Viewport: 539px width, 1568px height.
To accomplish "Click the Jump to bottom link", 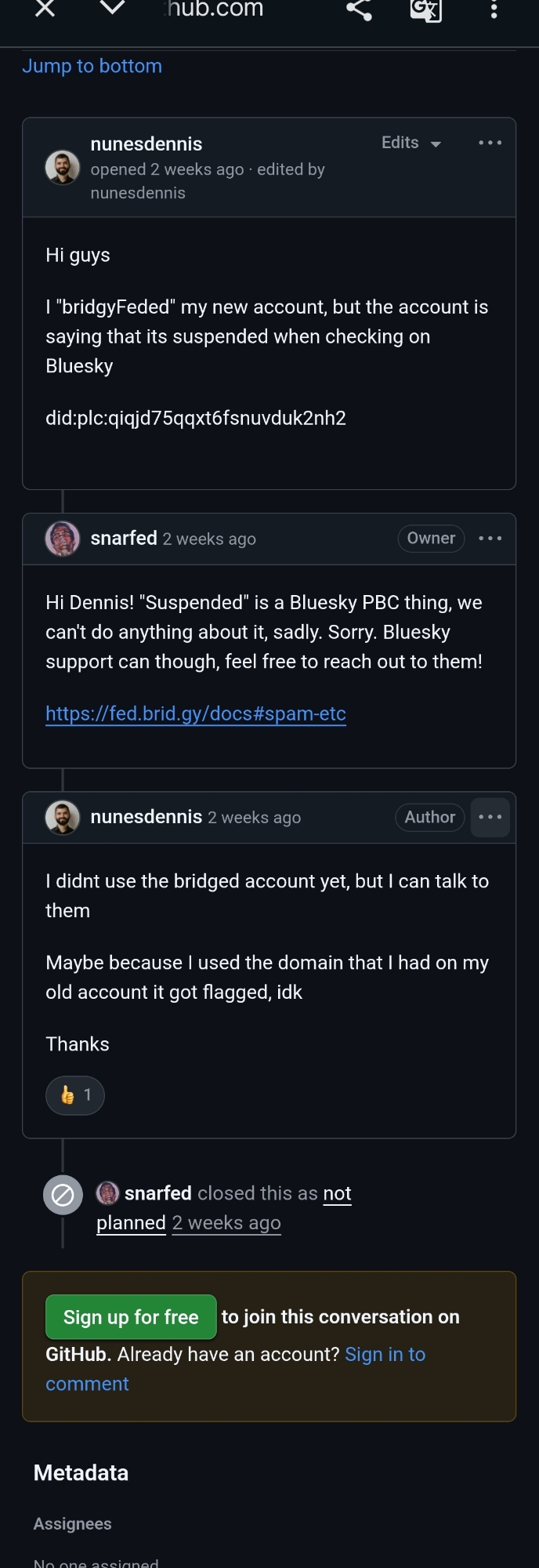I will 92,66.
